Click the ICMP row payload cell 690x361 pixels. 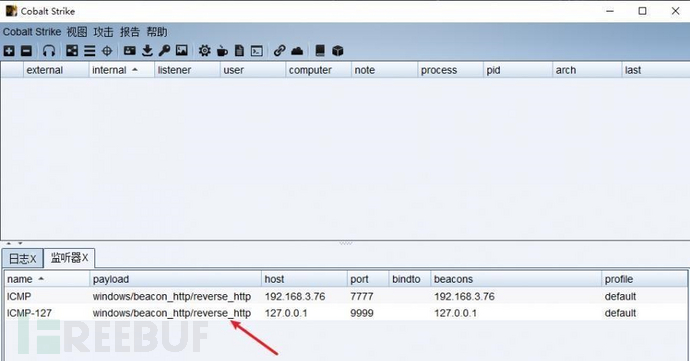click(176, 296)
